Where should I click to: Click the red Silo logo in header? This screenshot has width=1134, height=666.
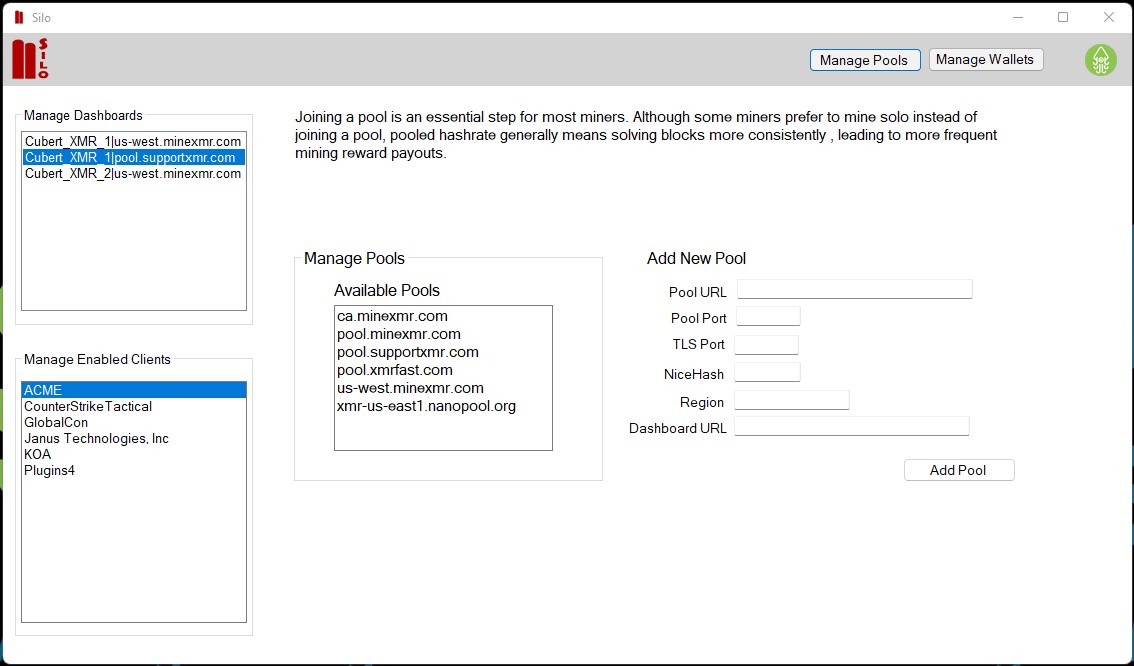[30, 59]
